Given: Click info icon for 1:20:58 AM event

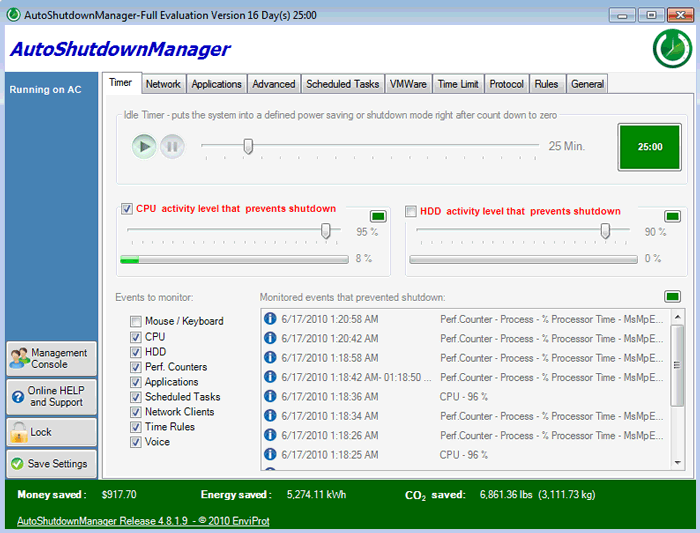Looking at the screenshot, I should (x=270, y=318).
